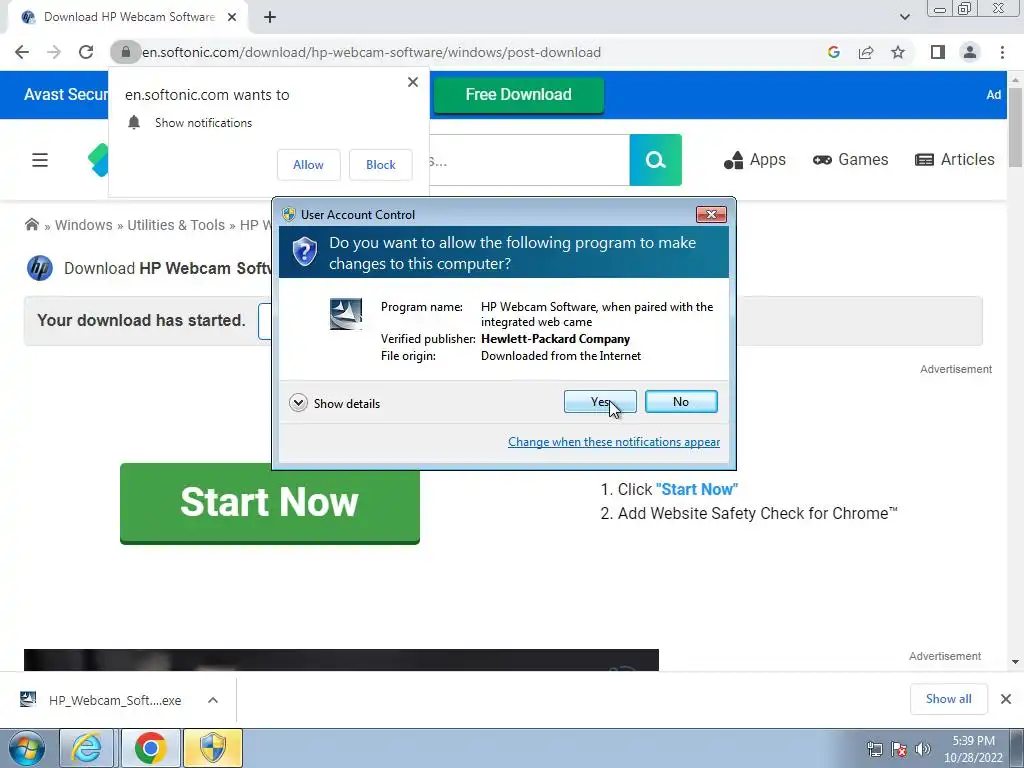Click the Hewlett-Packard Company publisher name
Image resolution: width=1024 pixels, height=768 pixels.
(556, 339)
